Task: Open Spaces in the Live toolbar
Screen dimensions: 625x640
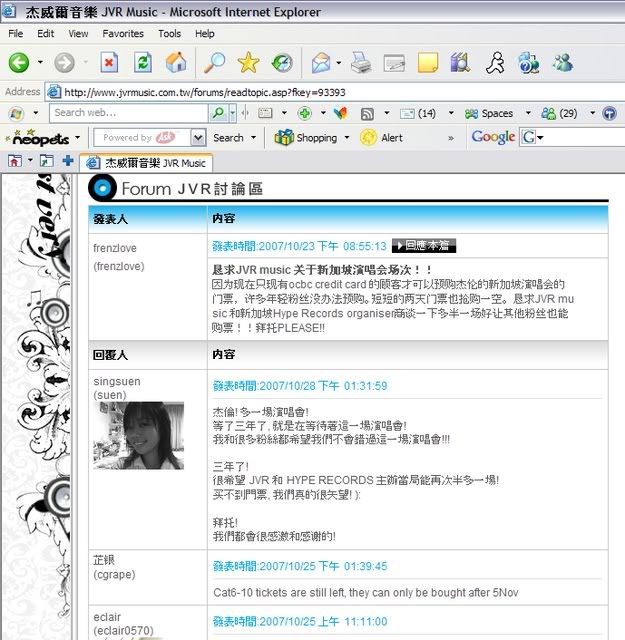Action: (x=489, y=113)
